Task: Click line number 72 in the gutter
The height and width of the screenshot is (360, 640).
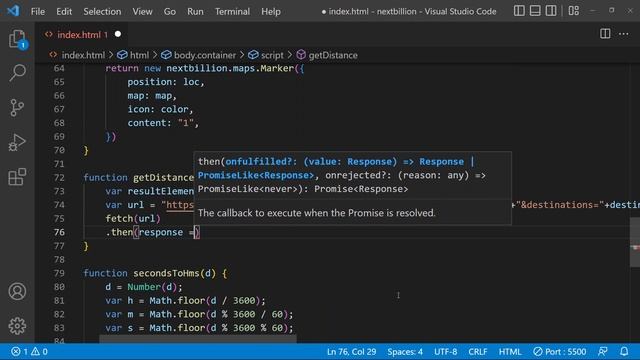Action: tap(59, 178)
